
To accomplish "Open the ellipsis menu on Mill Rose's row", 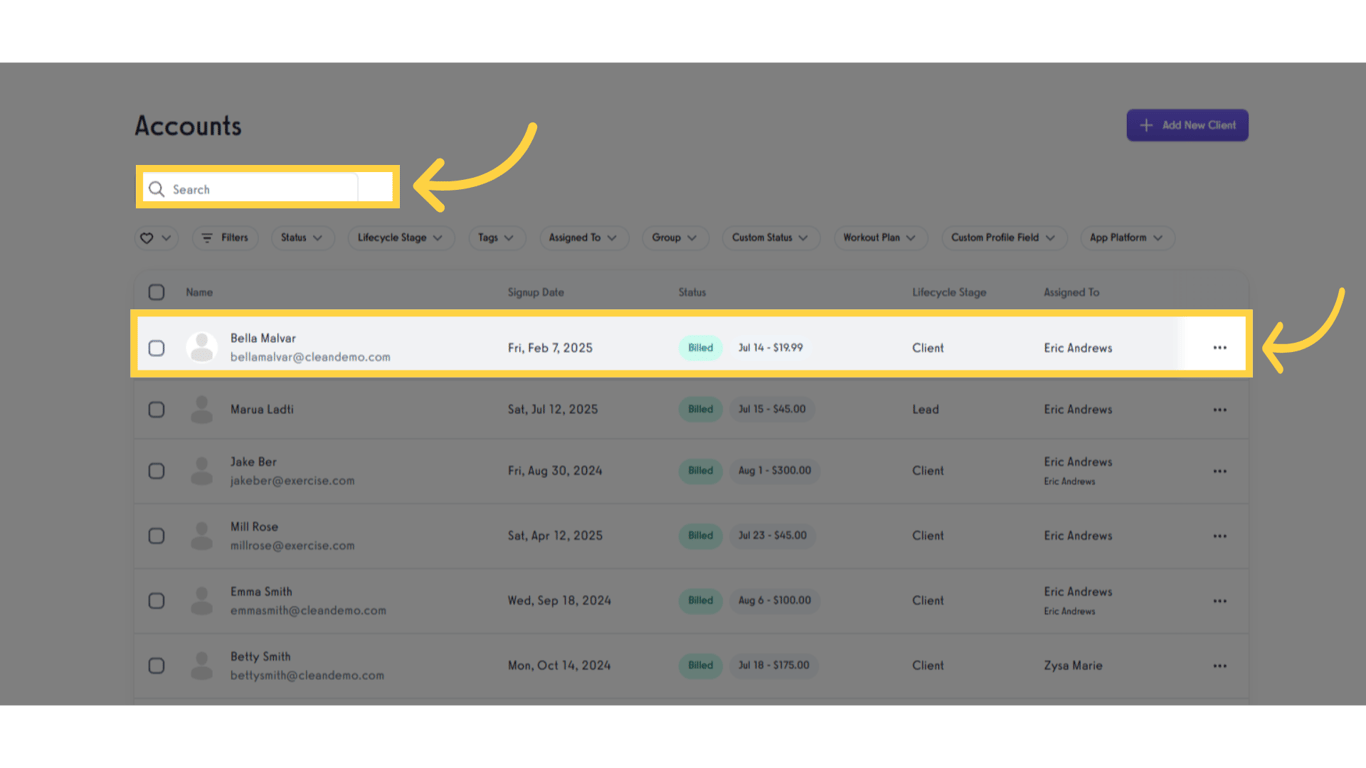I will [1219, 535].
